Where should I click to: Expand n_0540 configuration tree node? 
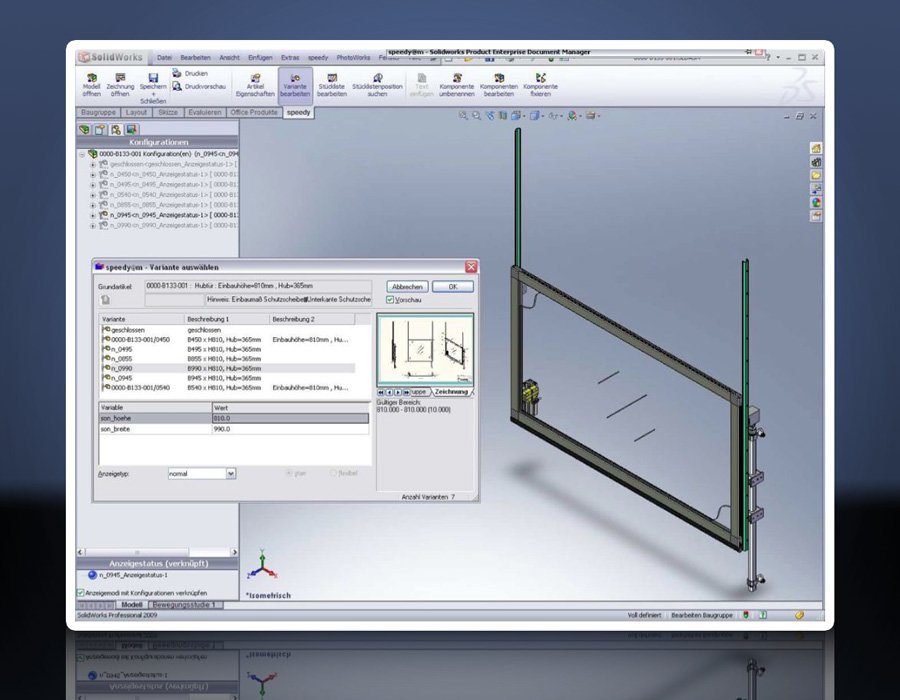(93, 195)
